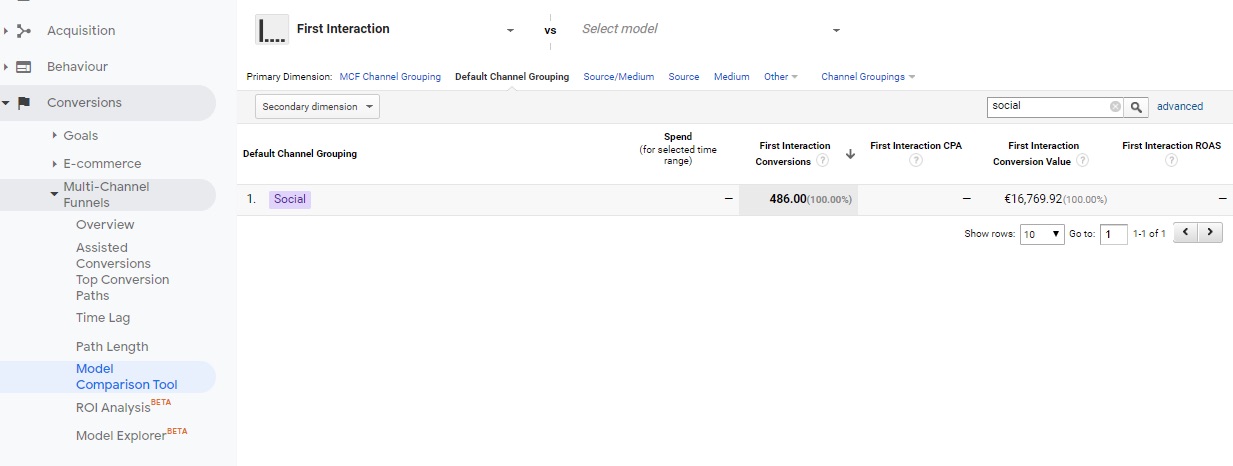Click the First Interaction model icon
Viewport: 1233px width, 466px height.
click(x=272, y=29)
